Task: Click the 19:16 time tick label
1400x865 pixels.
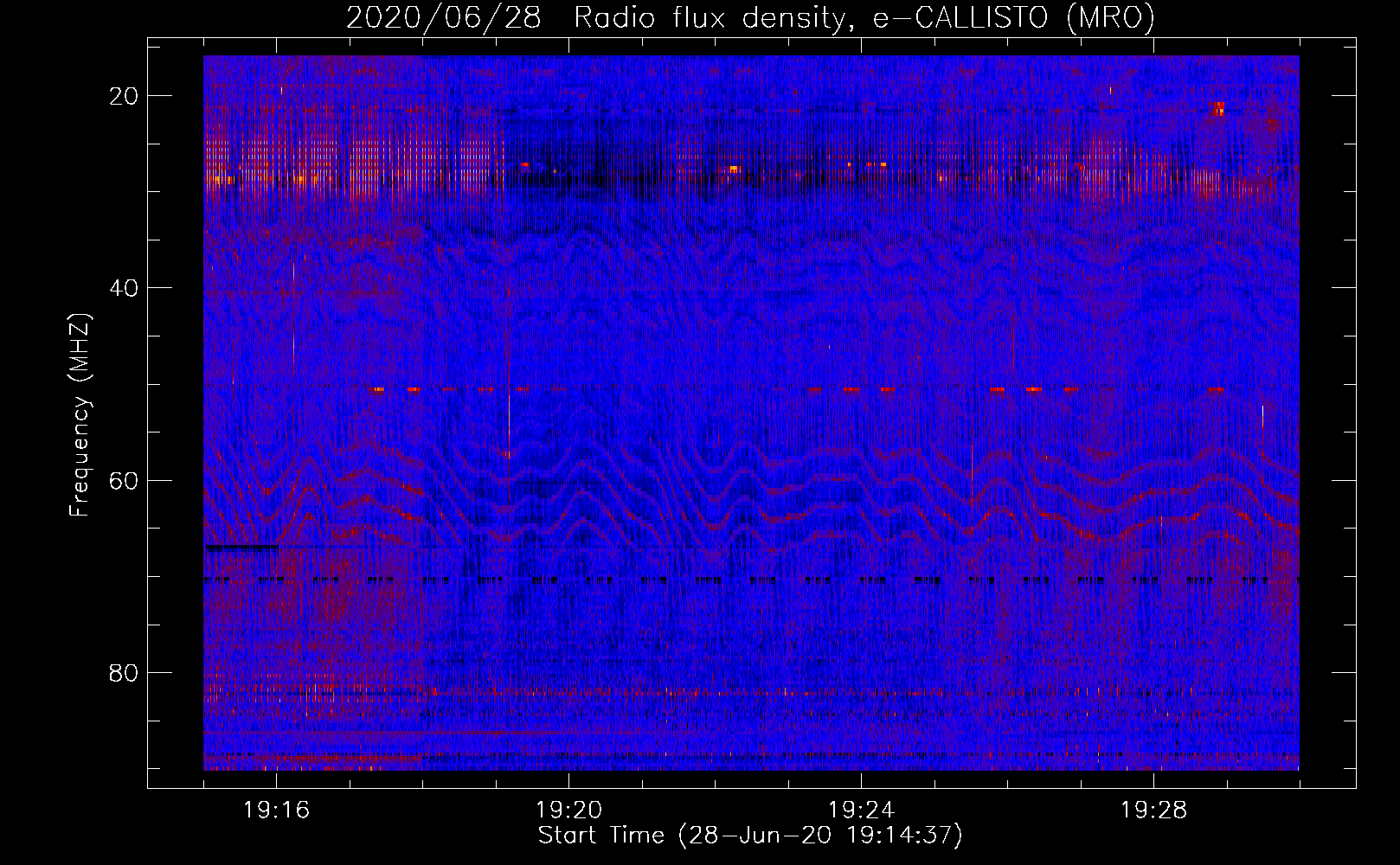Action: pyautogui.click(x=276, y=811)
